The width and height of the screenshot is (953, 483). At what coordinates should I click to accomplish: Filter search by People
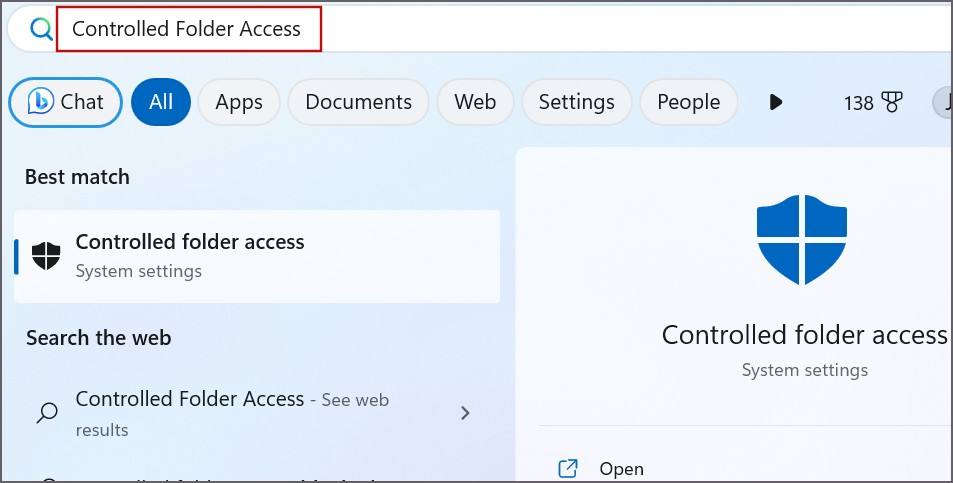tap(688, 102)
